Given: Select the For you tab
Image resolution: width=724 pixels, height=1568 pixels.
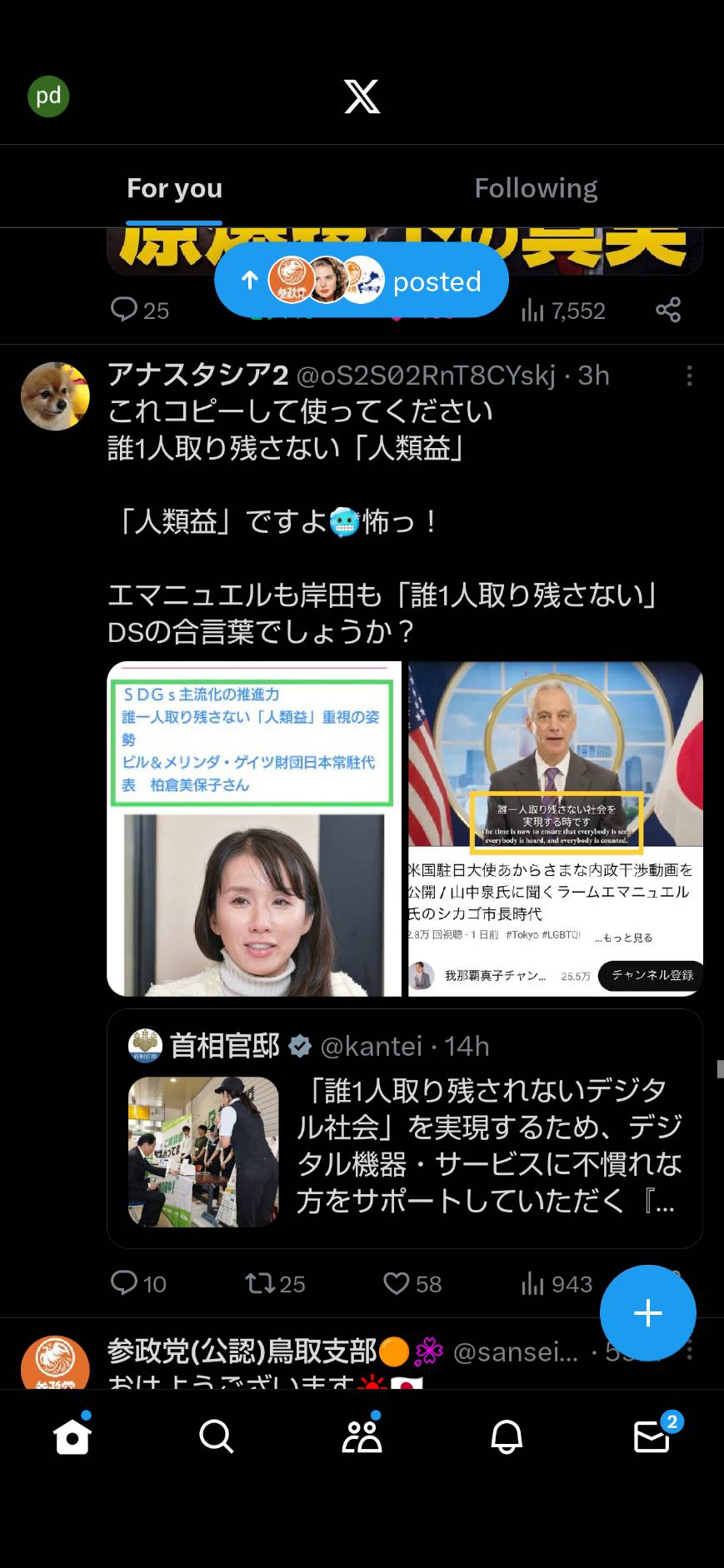Looking at the screenshot, I should pyautogui.click(x=174, y=188).
